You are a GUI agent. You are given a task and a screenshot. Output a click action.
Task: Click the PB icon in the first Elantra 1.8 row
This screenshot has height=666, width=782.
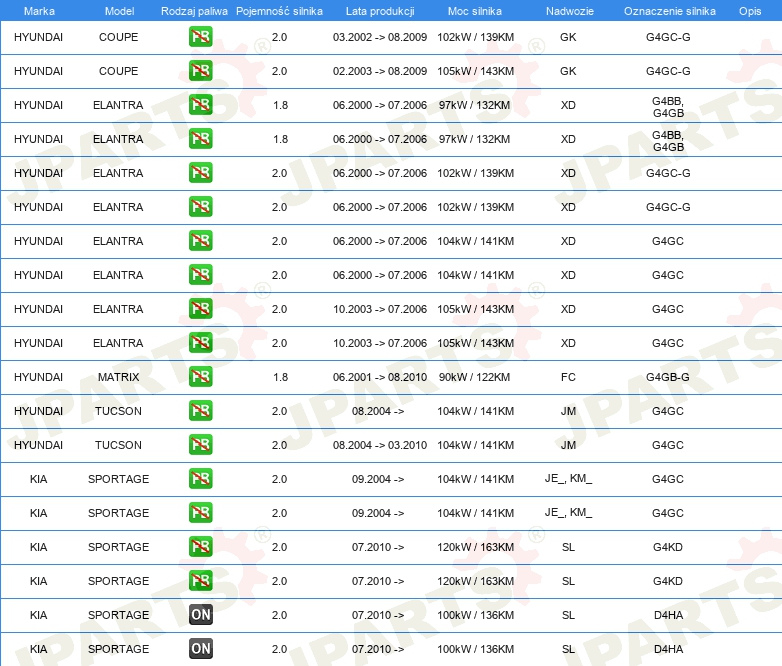coord(200,105)
